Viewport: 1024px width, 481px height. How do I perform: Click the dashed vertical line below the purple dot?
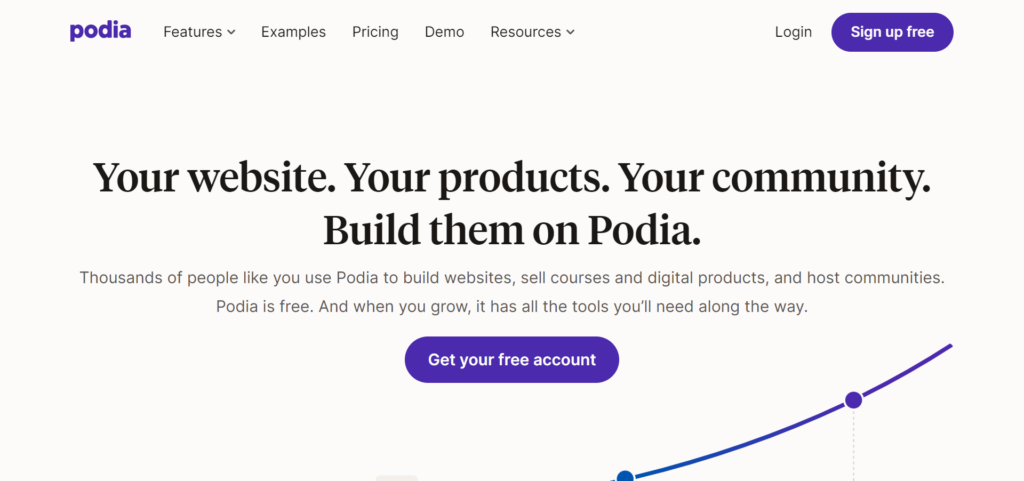coord(853,445)
